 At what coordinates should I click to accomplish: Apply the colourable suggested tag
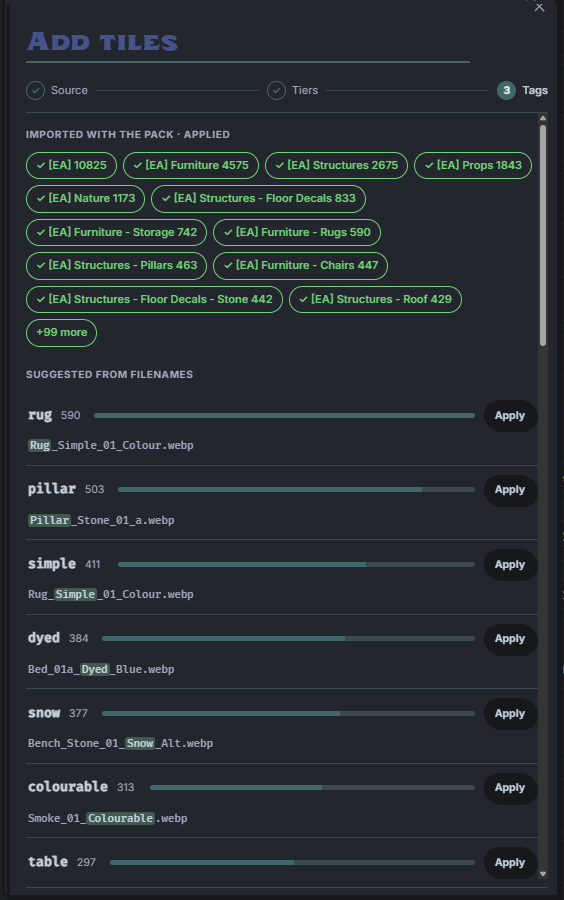(x=510, y=788)
